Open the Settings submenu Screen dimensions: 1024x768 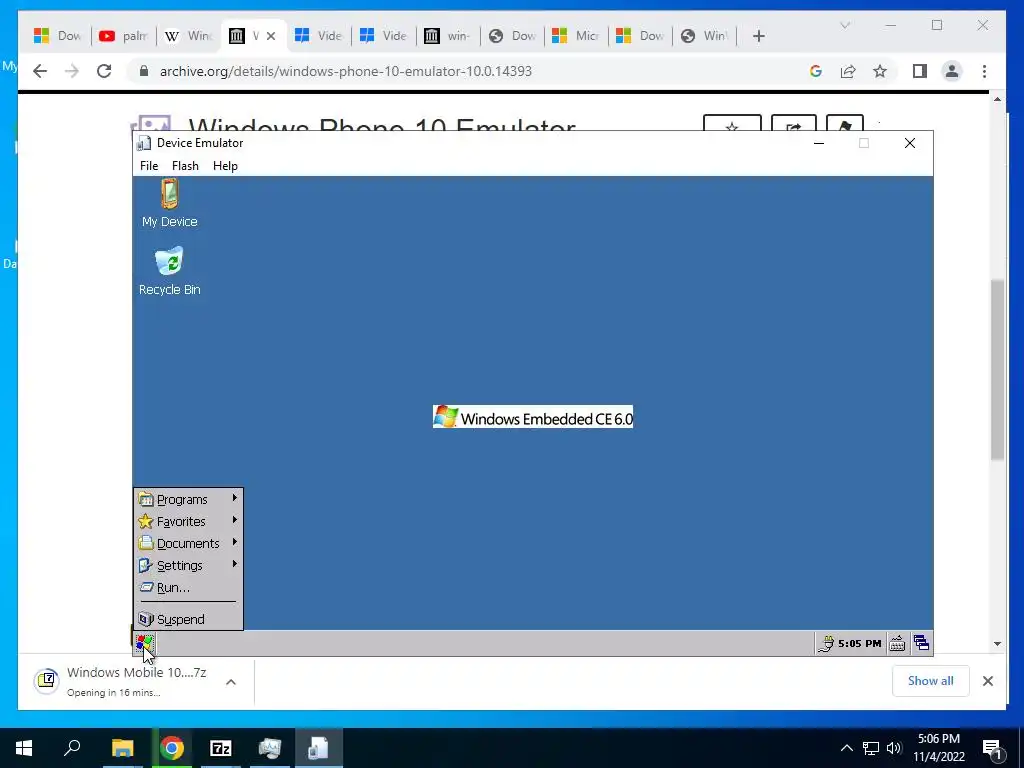(x=188, y=566)
